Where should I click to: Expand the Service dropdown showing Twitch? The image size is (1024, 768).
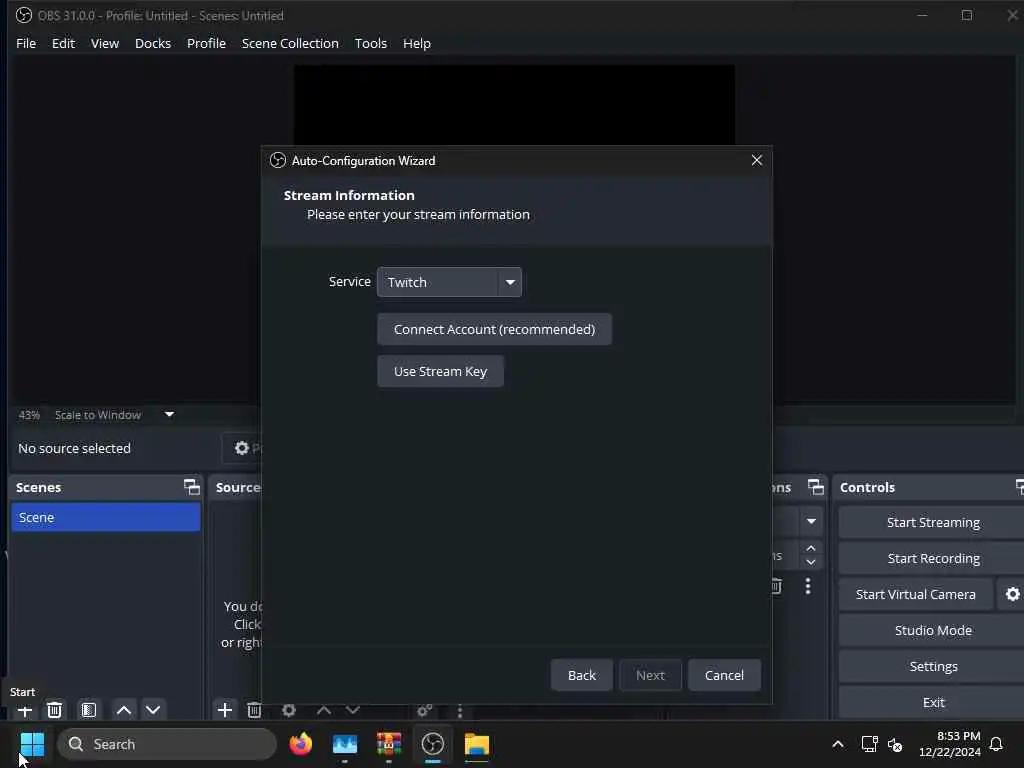click(x=449, y=282)
